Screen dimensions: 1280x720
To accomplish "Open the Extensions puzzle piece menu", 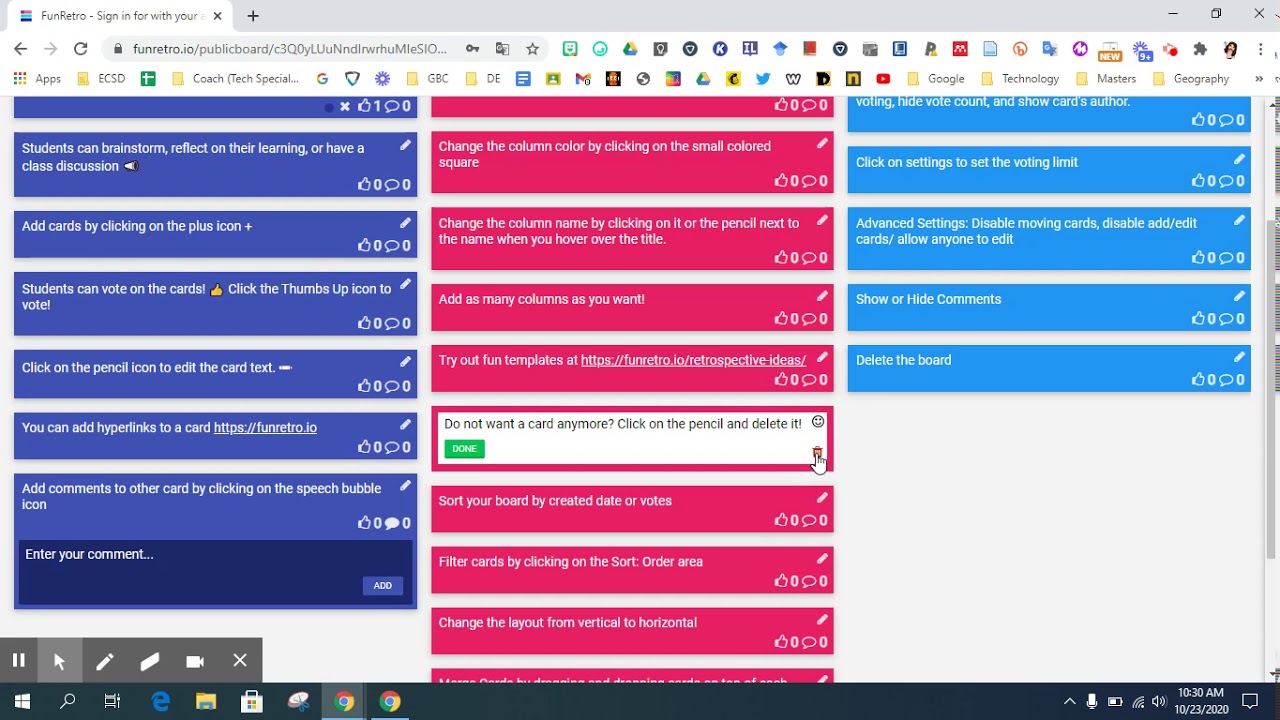I will point(1200,49).
